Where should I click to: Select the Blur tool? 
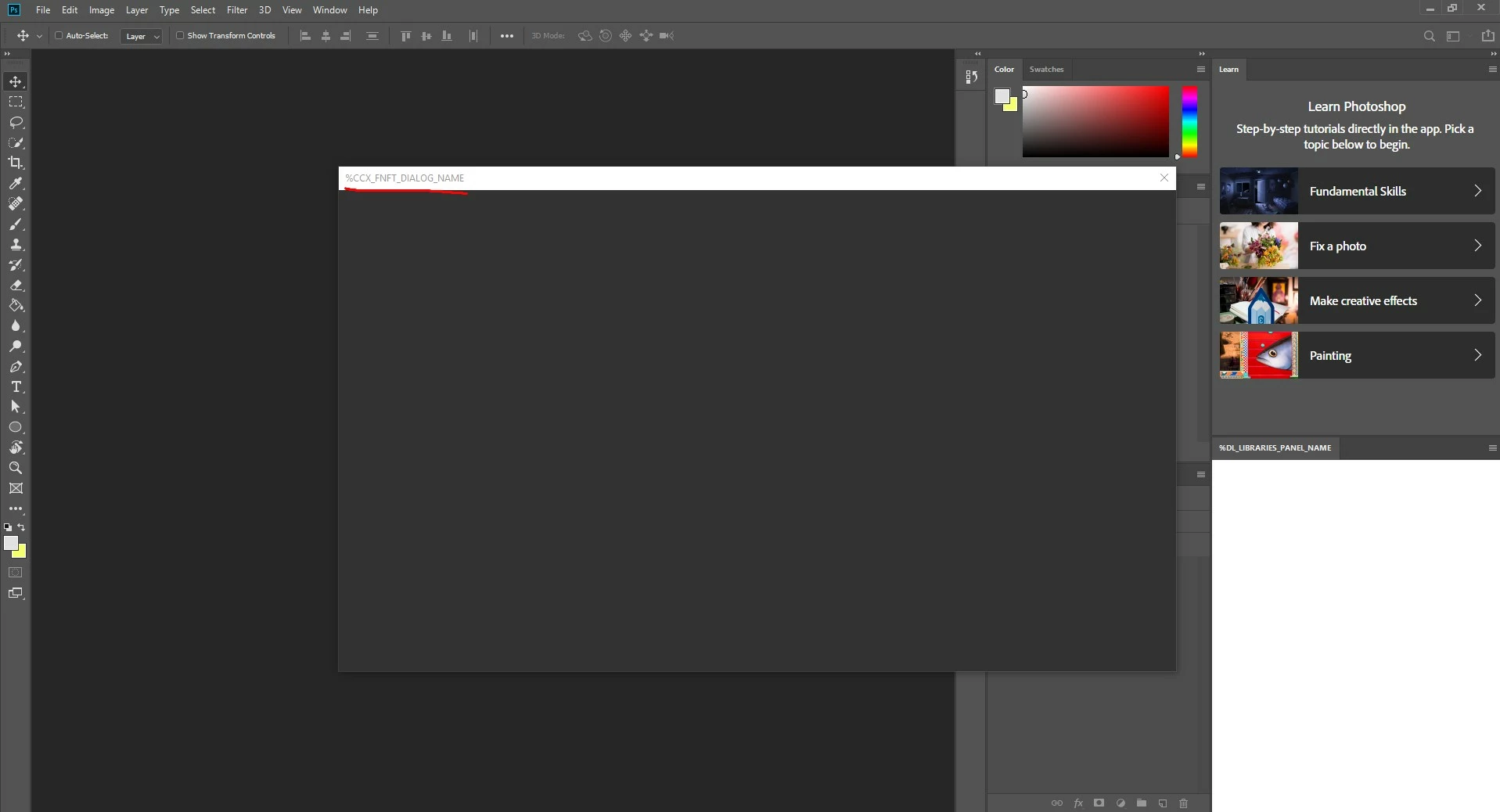coord(16,326)
